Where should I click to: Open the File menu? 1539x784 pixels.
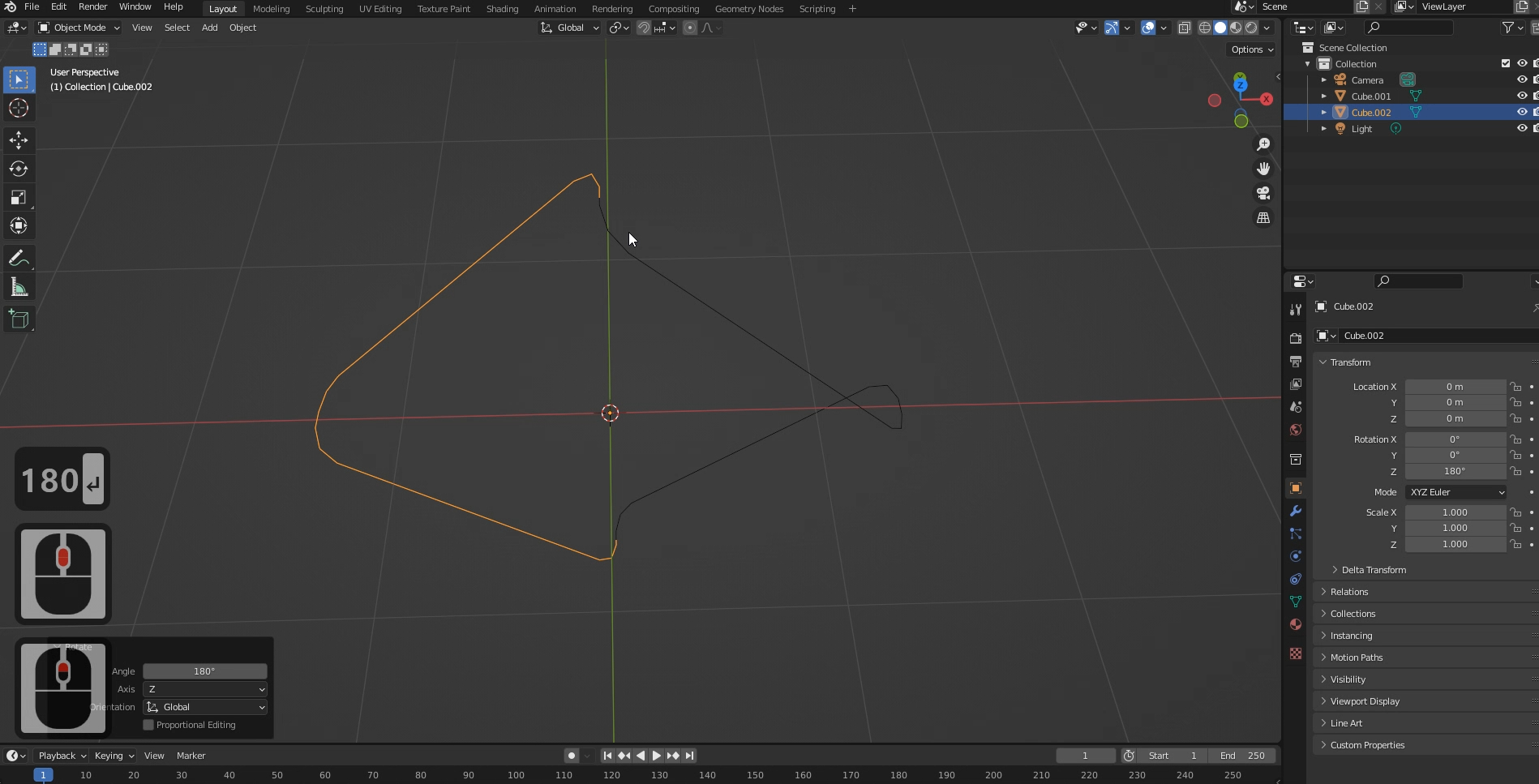coord(32,6)
